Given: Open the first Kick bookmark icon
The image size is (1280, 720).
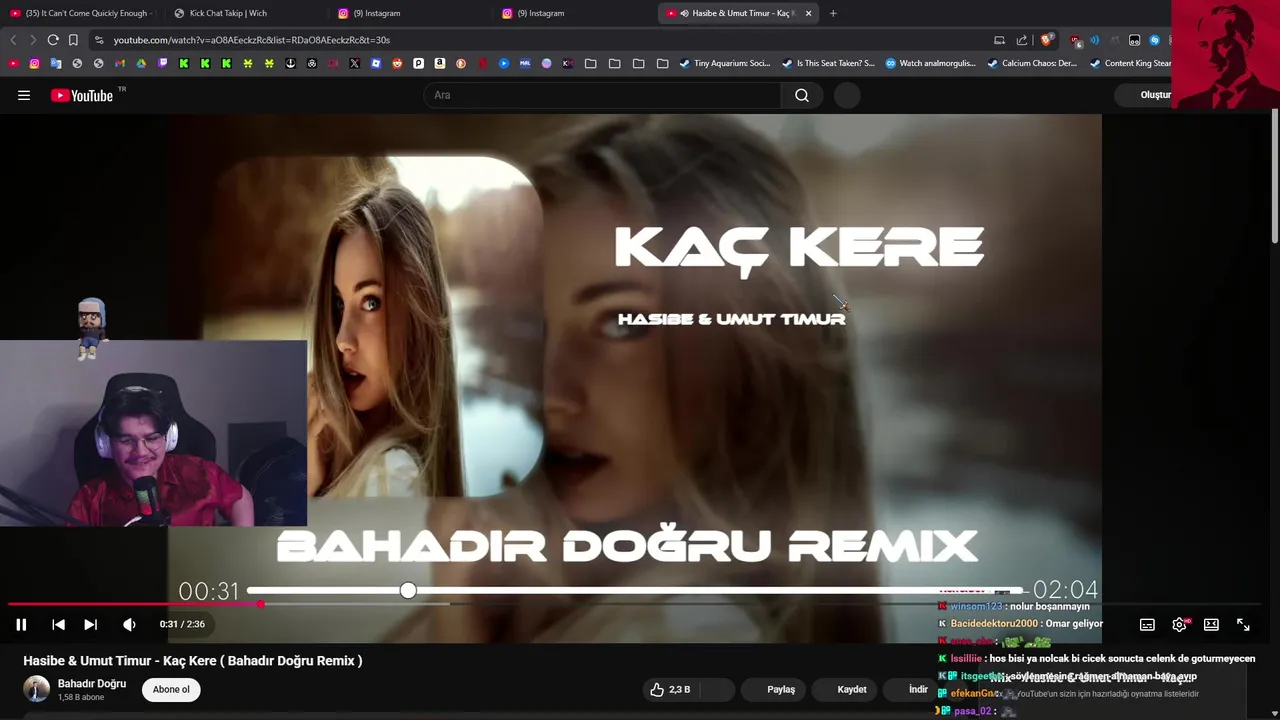Looking at the screenshot, I should click(184, 63).
